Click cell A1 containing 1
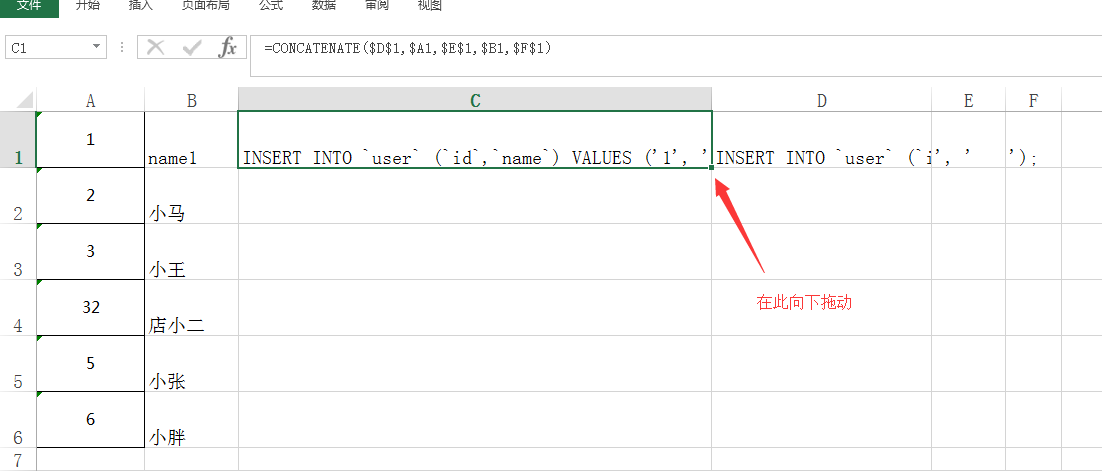Screen dimensions: 1102x471 click(x=90, y=140)
